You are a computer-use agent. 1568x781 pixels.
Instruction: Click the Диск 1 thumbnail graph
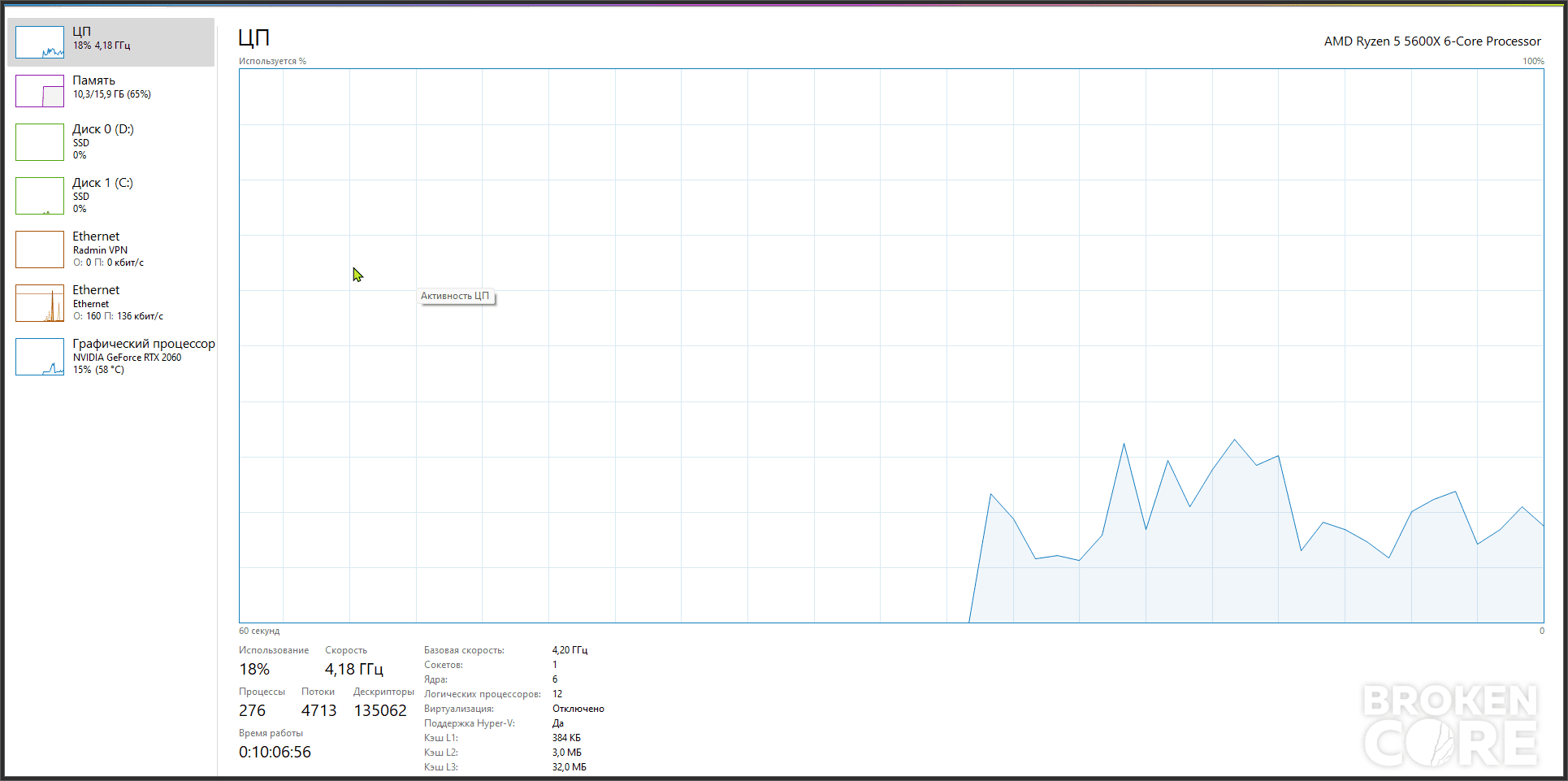[40, 196]
